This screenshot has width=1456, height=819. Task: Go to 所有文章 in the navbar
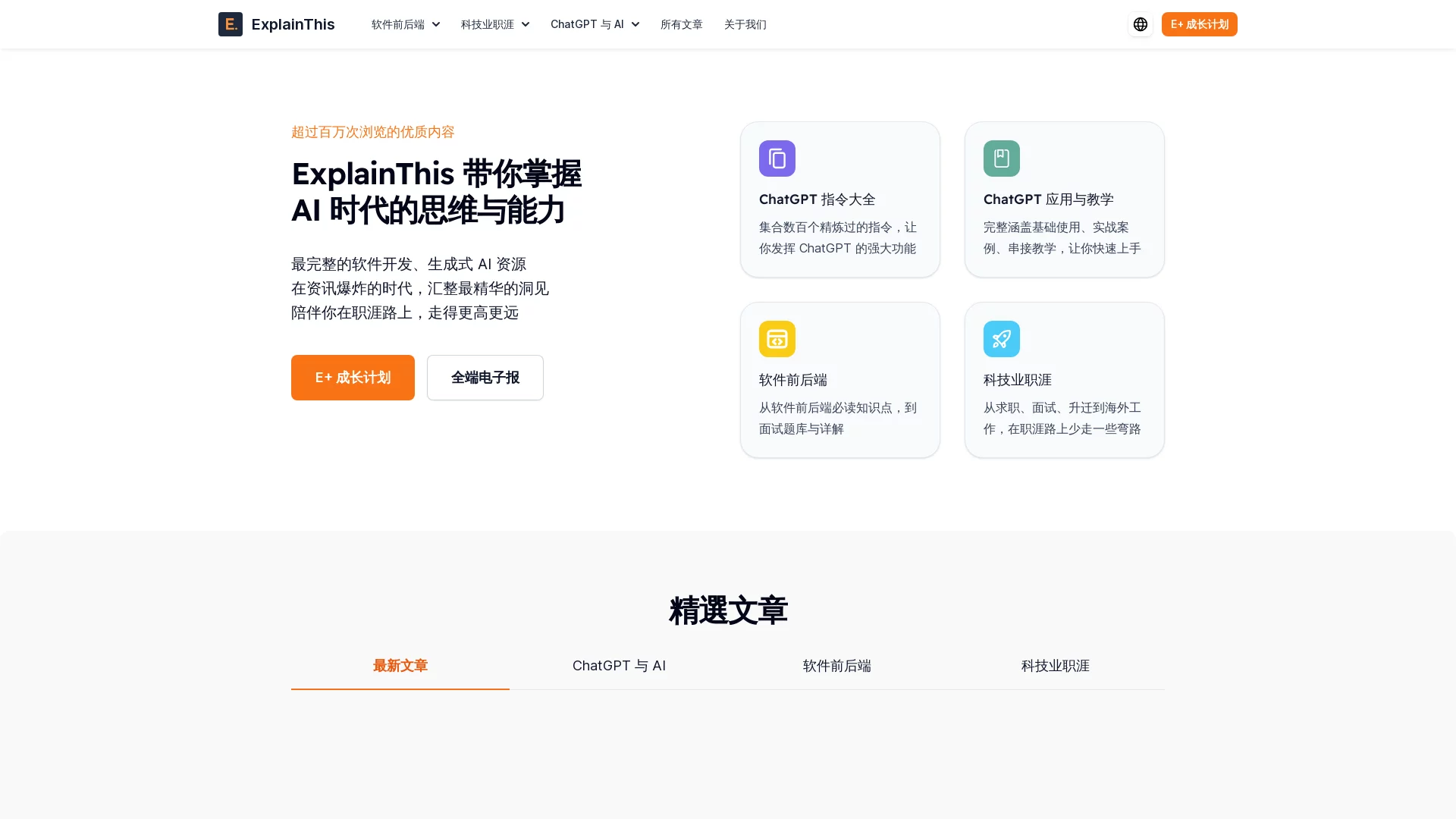681,24
